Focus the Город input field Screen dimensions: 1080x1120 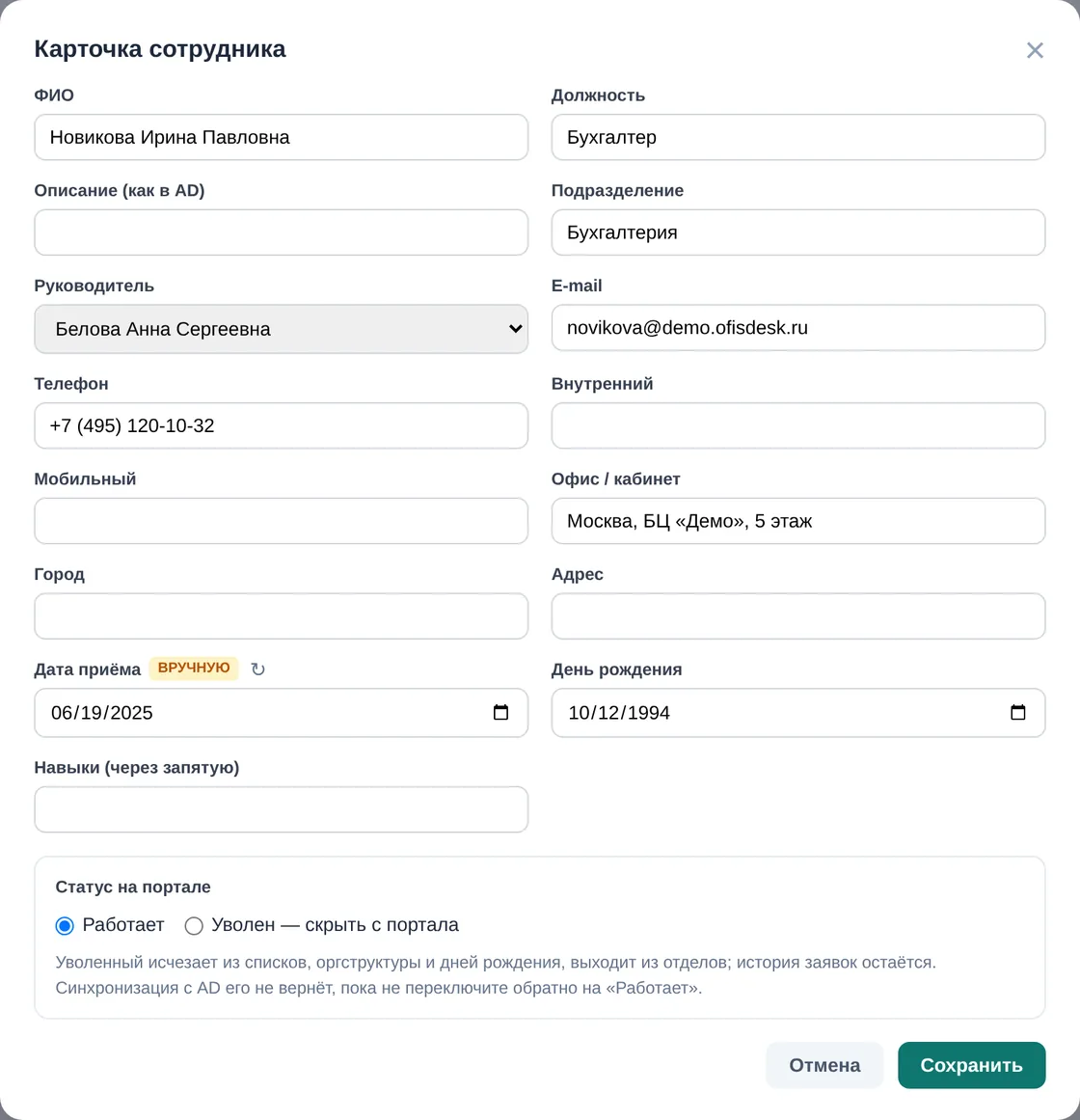[282, 615]
